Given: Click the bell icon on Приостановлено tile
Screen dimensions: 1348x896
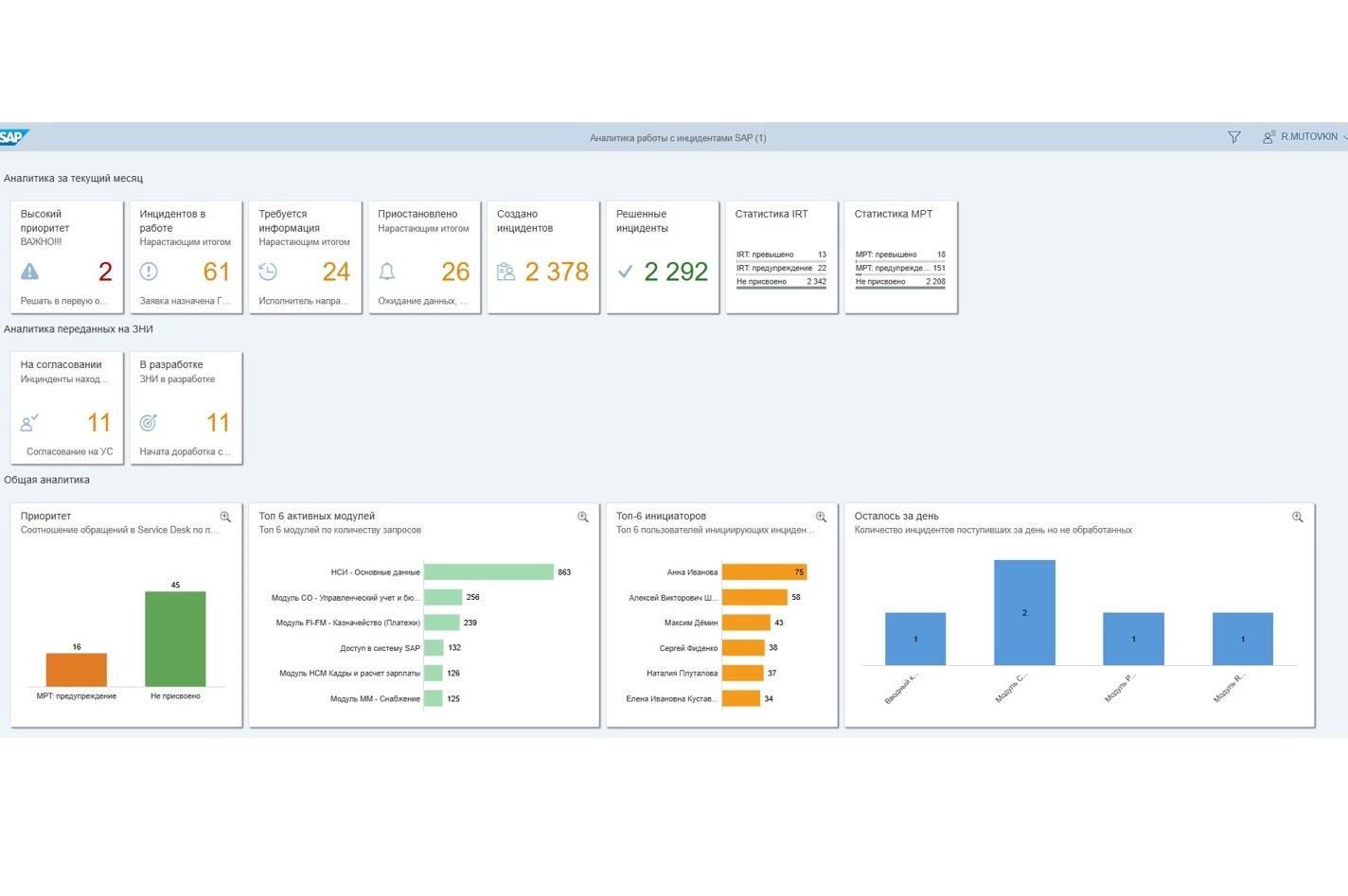Looking at the screenshot, I should tap(387, 272).
